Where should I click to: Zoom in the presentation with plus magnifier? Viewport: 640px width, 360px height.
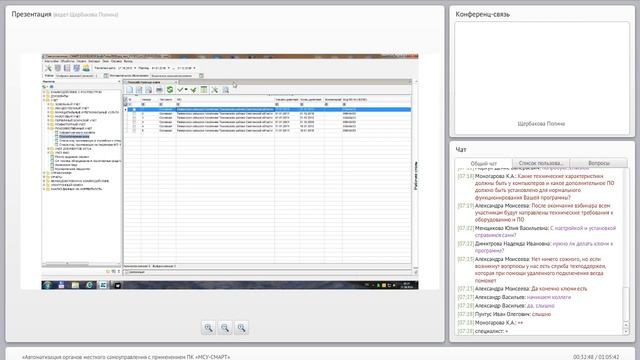(208, 328)
